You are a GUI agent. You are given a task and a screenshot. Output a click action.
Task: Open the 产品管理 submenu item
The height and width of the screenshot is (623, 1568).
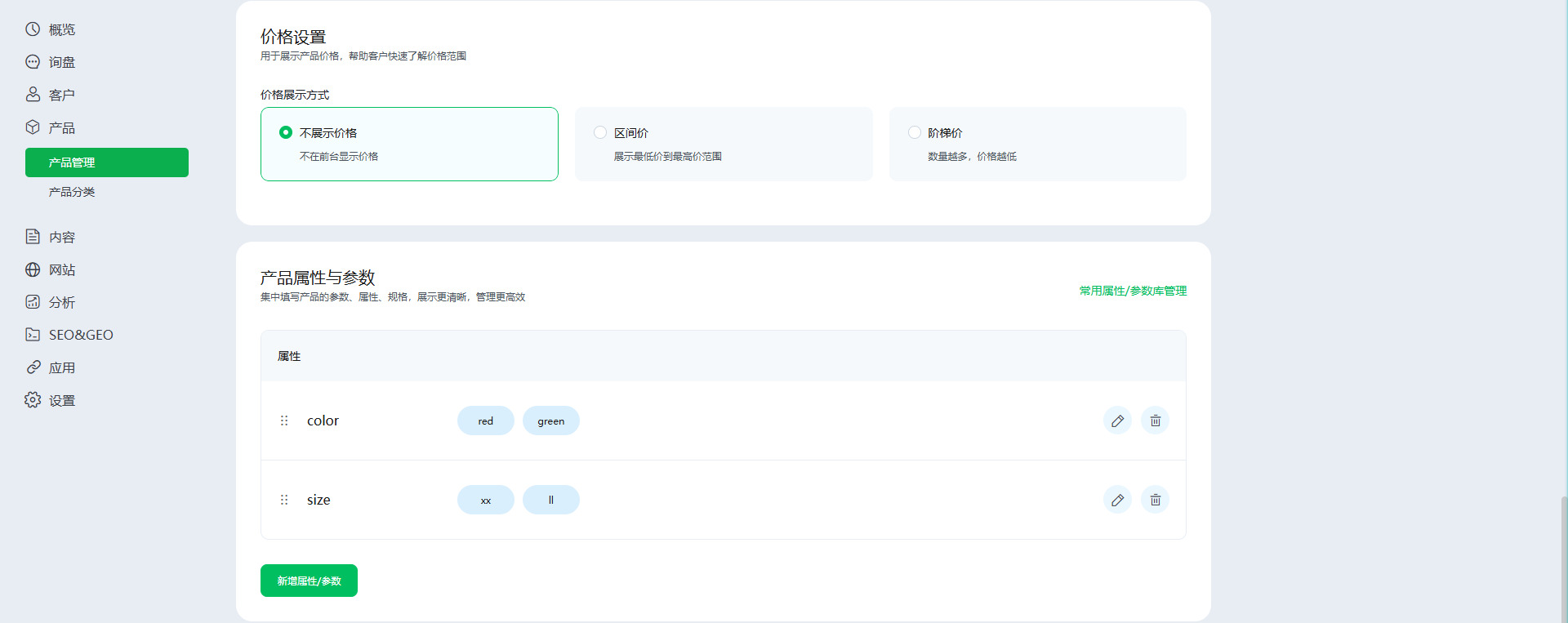[107, 162]
